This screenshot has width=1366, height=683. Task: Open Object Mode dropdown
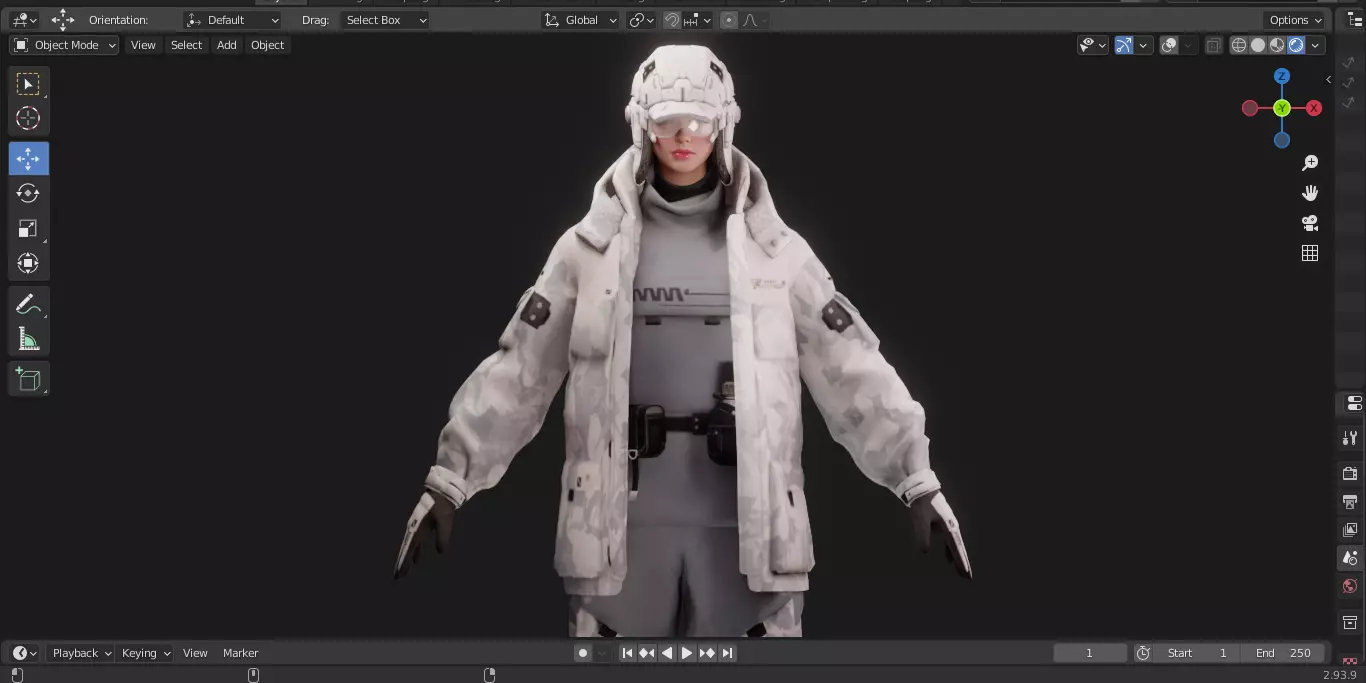64,45
